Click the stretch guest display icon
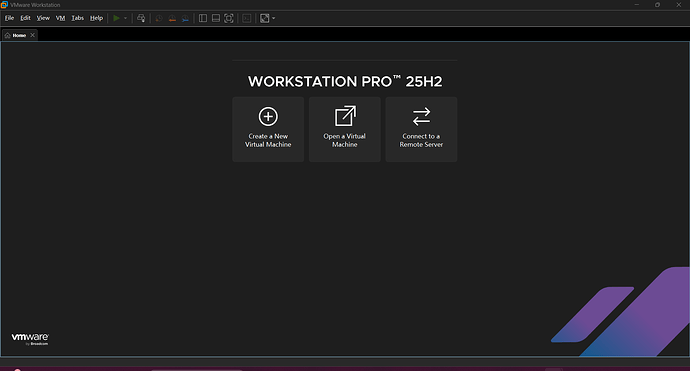The width and height of the screenshot is (690, 371). 264,18
